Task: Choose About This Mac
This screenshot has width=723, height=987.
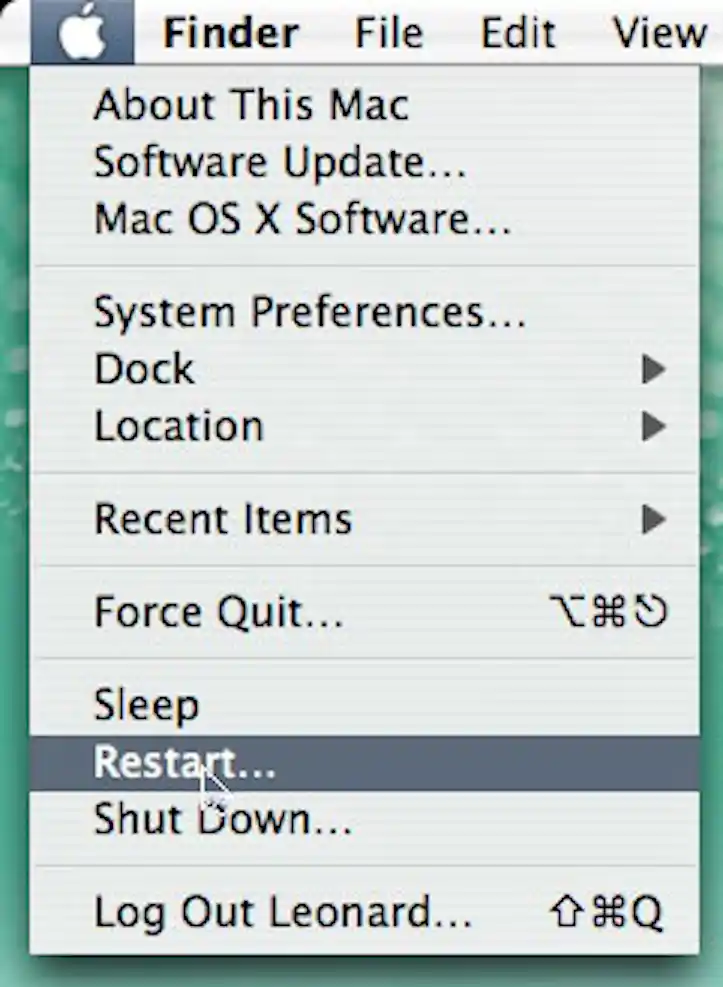Action: [364, 104]
